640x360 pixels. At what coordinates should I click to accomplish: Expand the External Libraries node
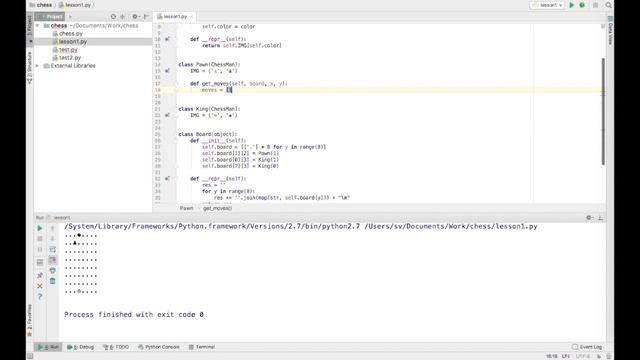[x=38, y=66]
